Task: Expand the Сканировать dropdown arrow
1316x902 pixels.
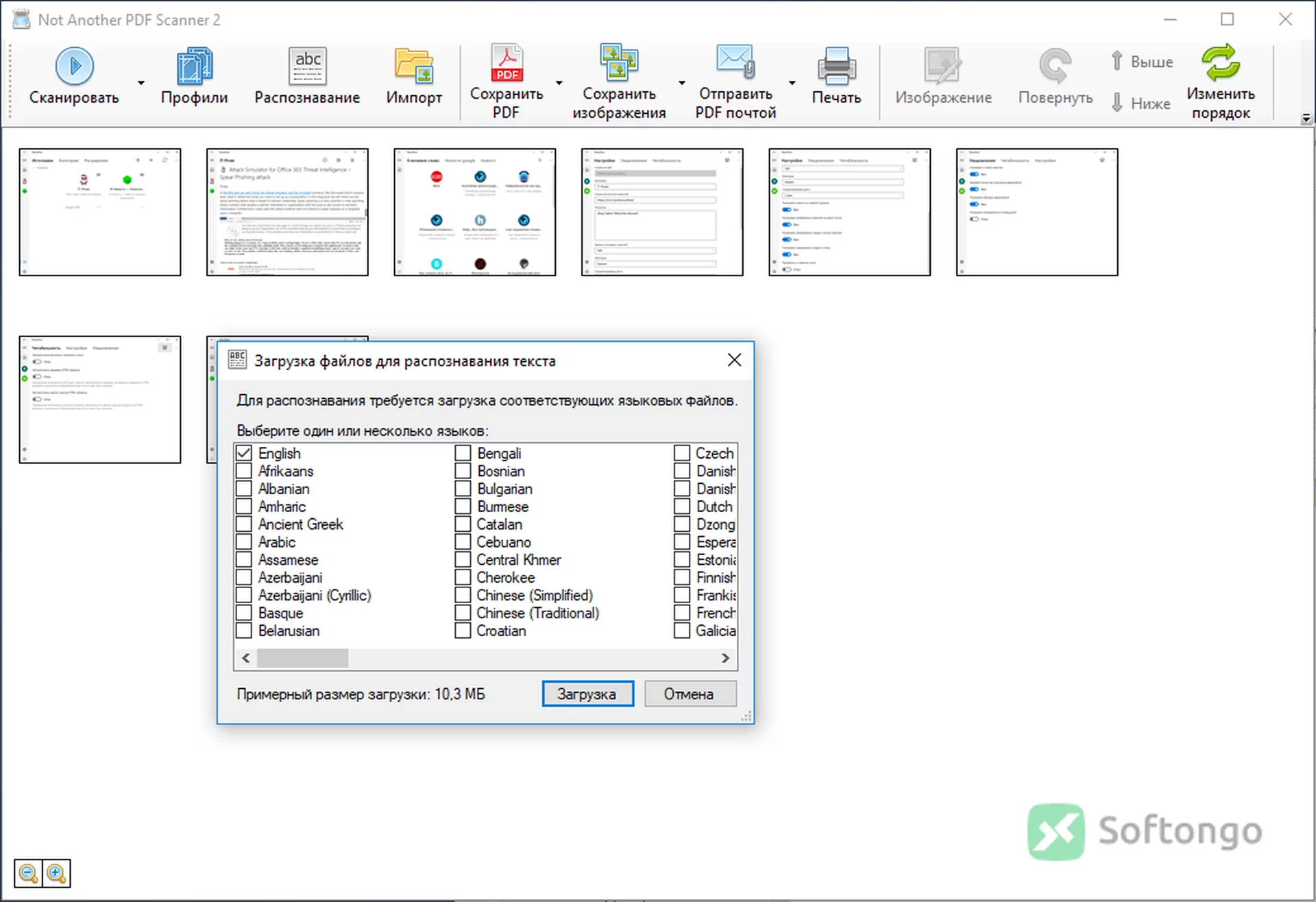Action: 141,83
